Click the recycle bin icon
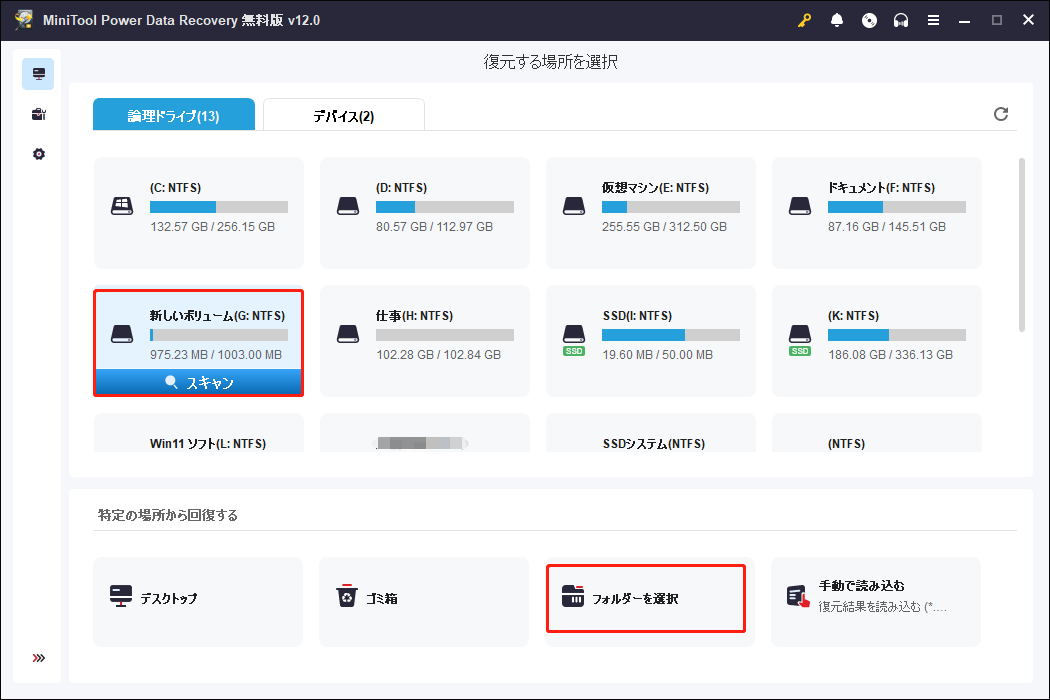 click(x=347, y=596)
